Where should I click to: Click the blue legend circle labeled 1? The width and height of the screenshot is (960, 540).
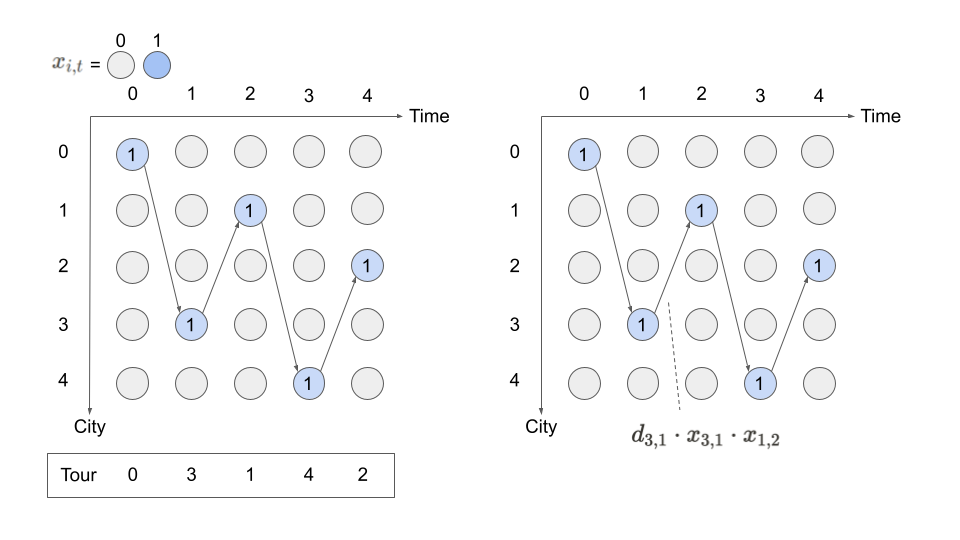coord(157,65)
